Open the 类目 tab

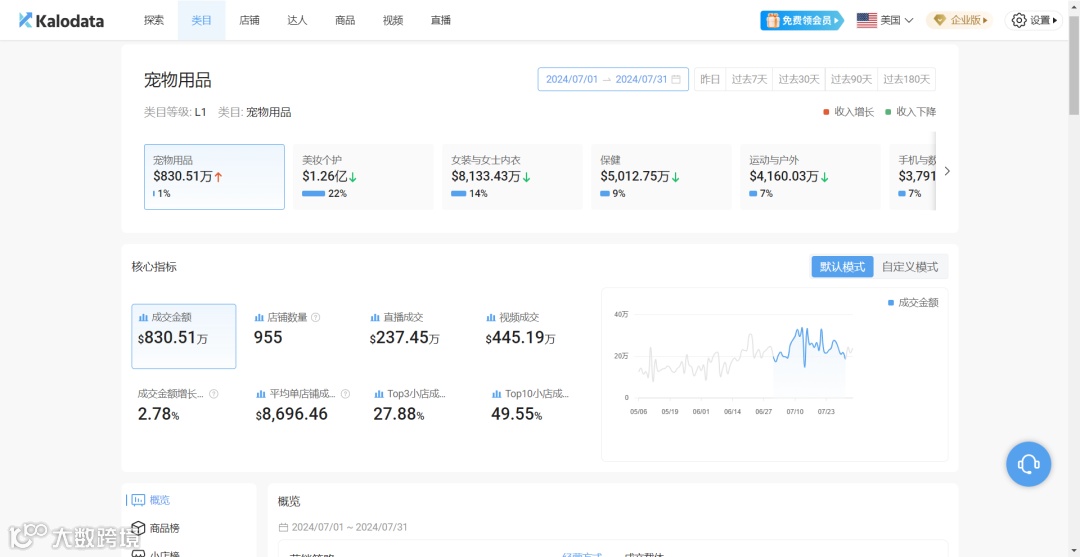201,21
